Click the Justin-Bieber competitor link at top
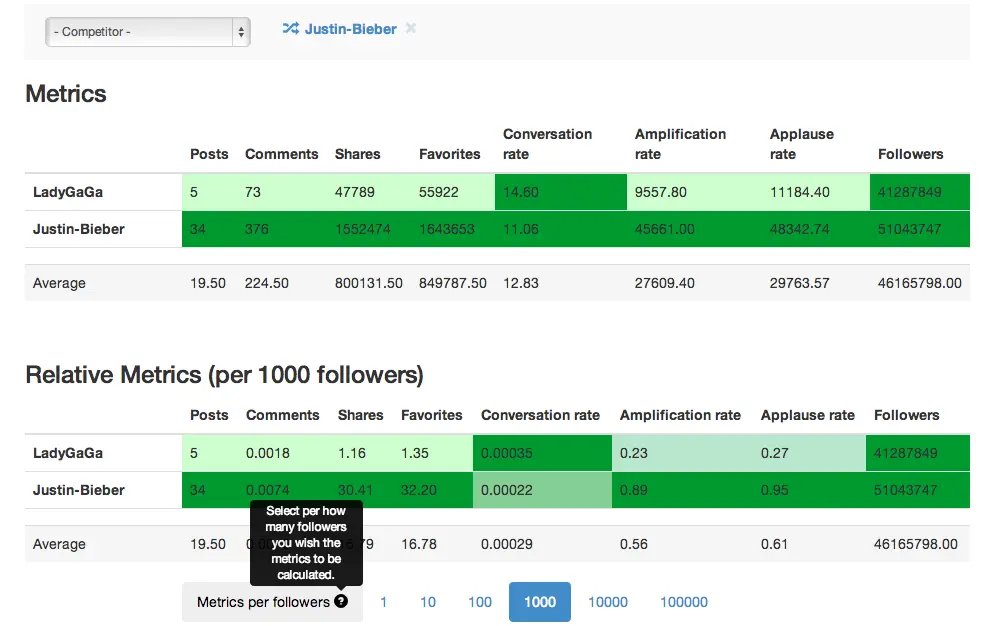This screenshot has width=1003, height=626. click(x=350, y=29)
